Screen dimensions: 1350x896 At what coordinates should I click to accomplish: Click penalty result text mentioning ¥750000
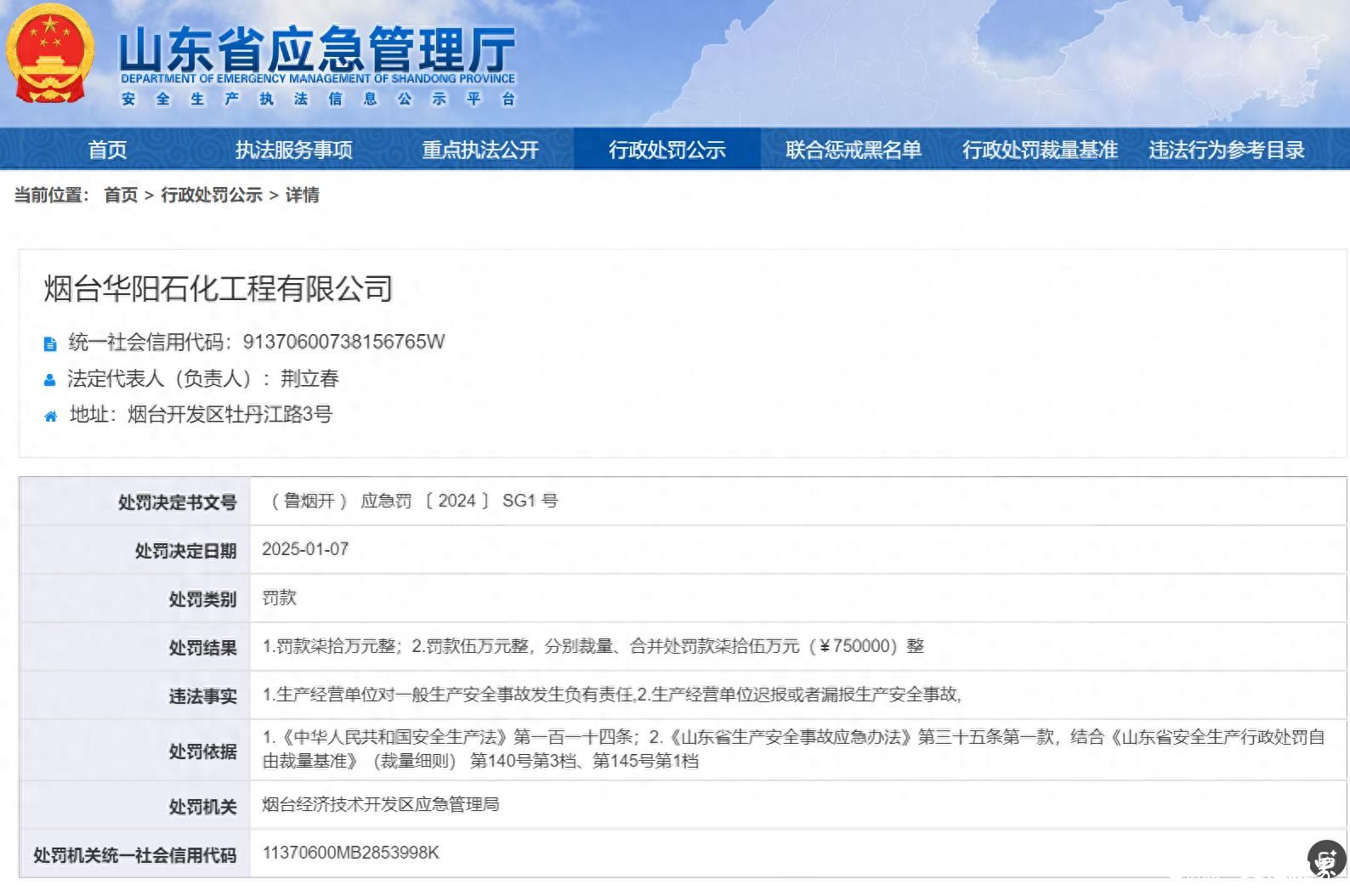tap(593, 646)
